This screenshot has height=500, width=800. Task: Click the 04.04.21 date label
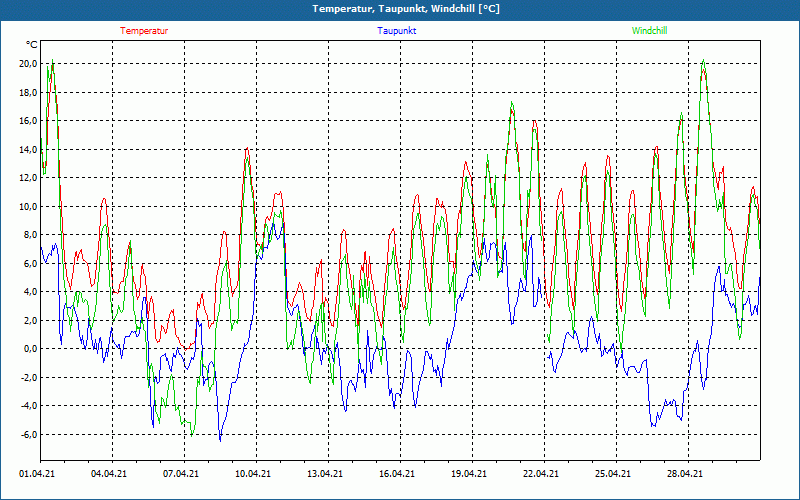click(109, 474)
